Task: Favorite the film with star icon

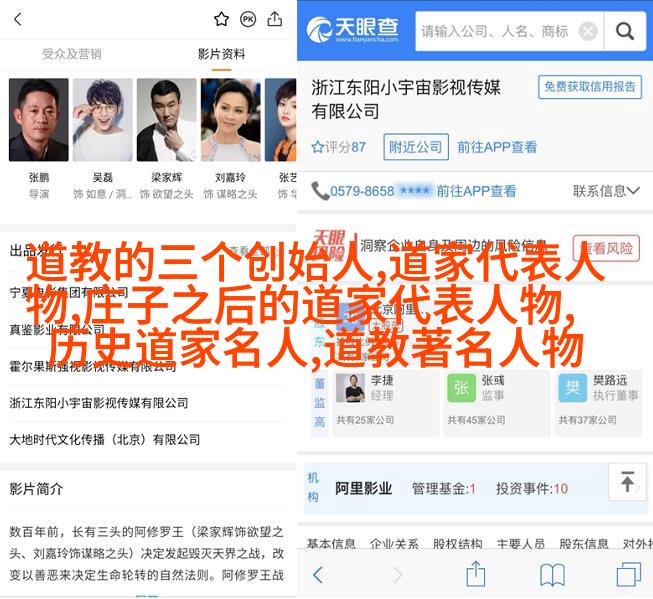Action: click(x=221, y=19)
